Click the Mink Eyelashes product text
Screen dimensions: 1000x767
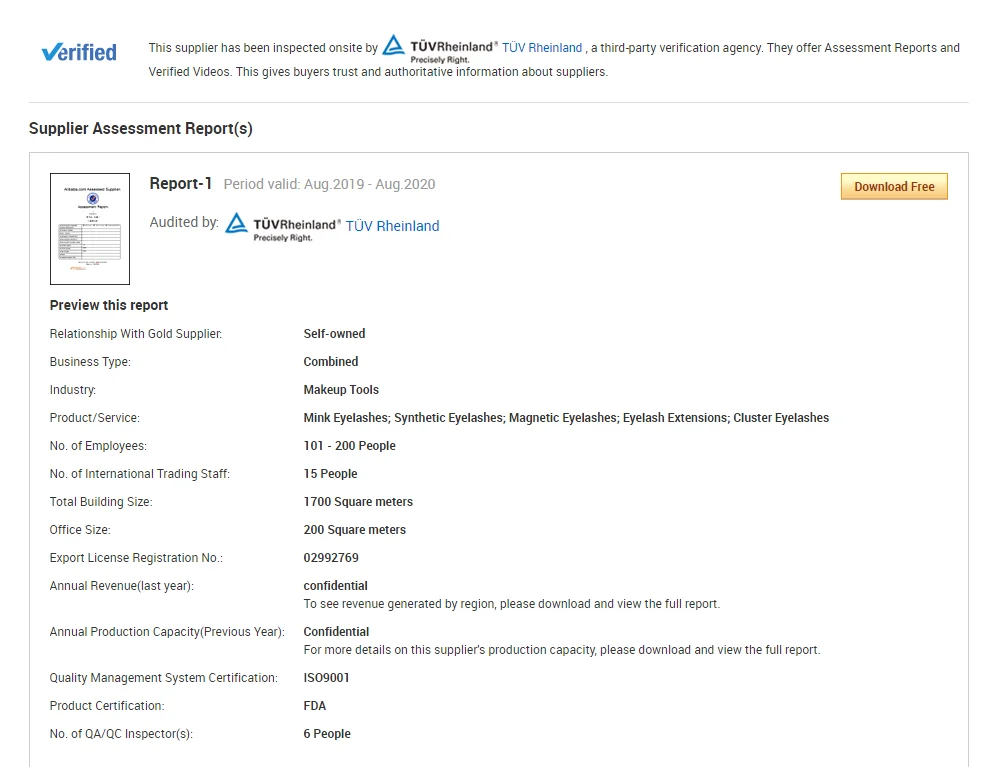[347, 418]
